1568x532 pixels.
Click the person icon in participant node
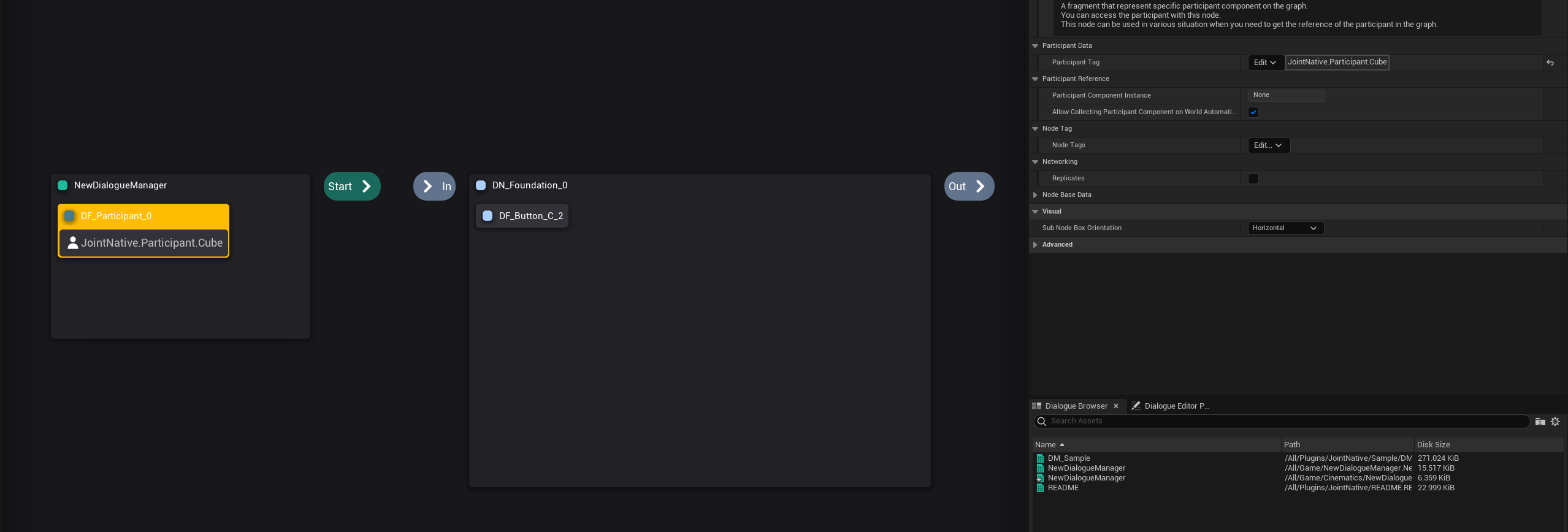point(72,243)
